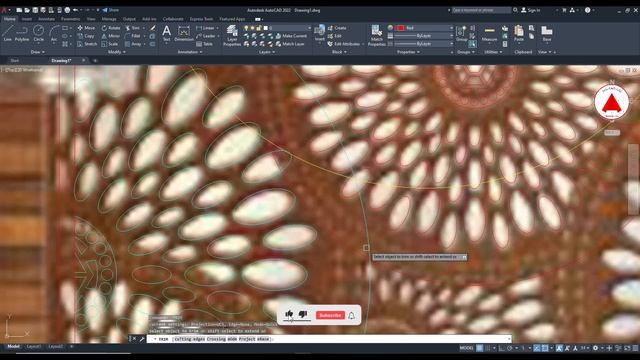Click the Linear dimension tool
Image resolution: width=640 pixels, height=360 pixels.
pos(205,28)
